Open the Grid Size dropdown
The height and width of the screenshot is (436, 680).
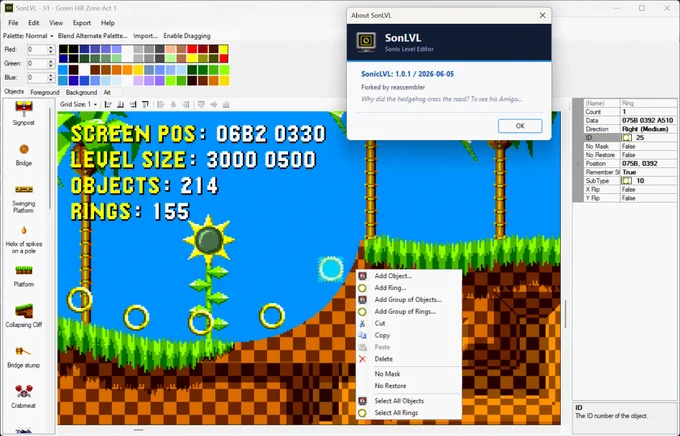78,105
